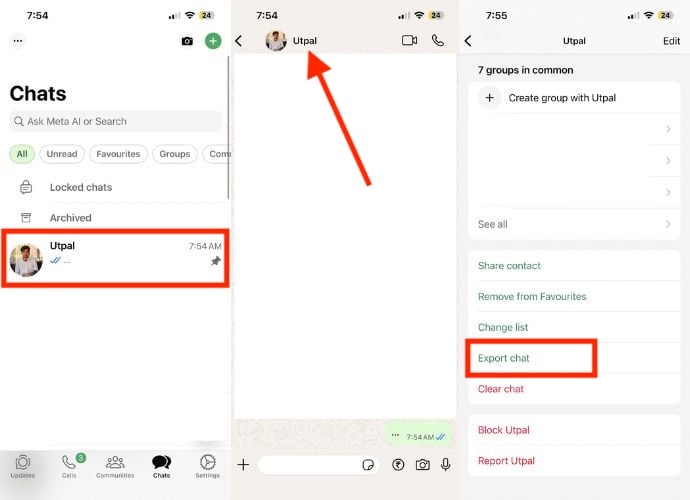Tap the archive box icon beside Archived

coord(26,217)
